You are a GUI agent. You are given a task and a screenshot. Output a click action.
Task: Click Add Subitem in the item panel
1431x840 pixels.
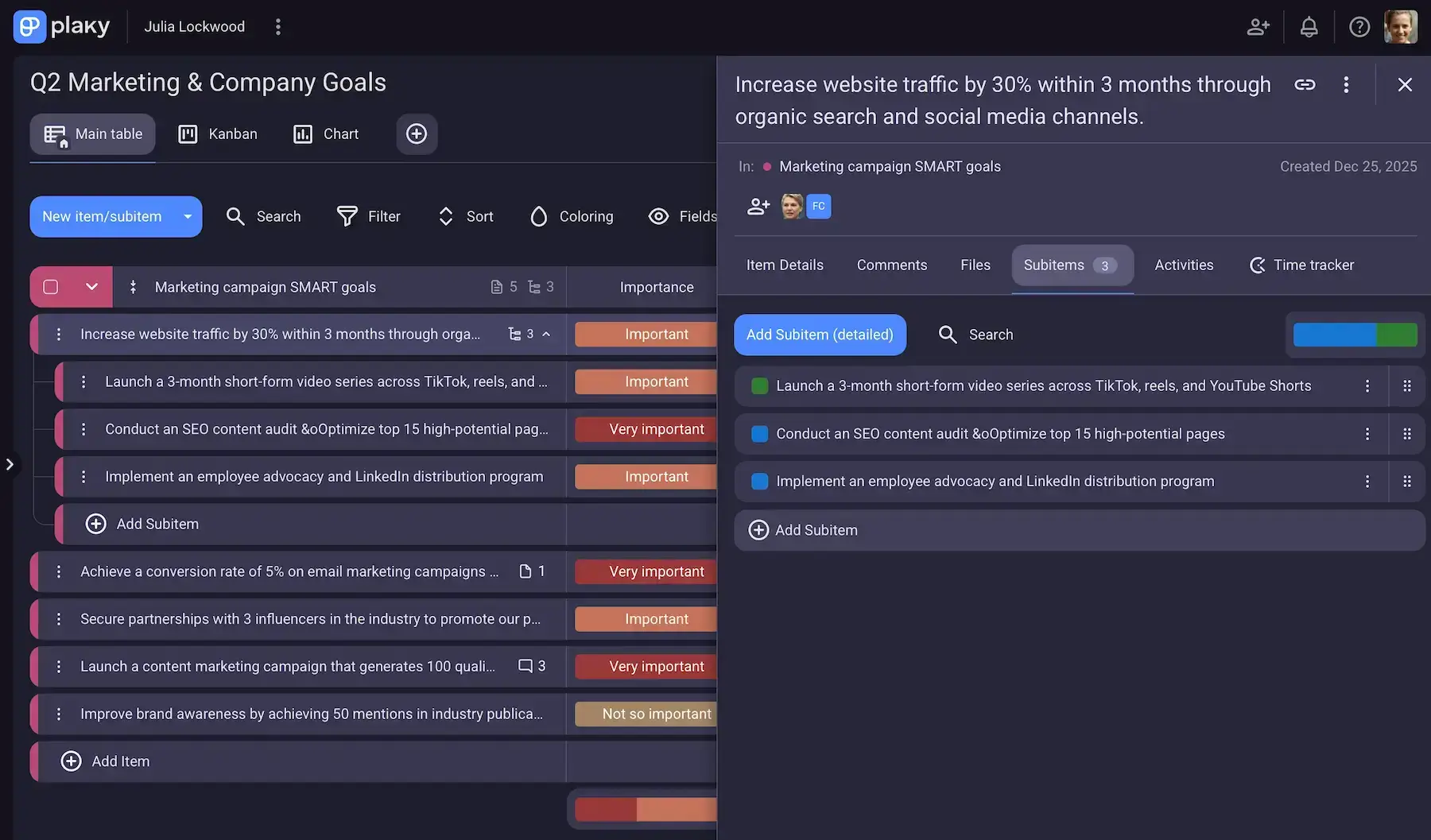click(1079, 530)
